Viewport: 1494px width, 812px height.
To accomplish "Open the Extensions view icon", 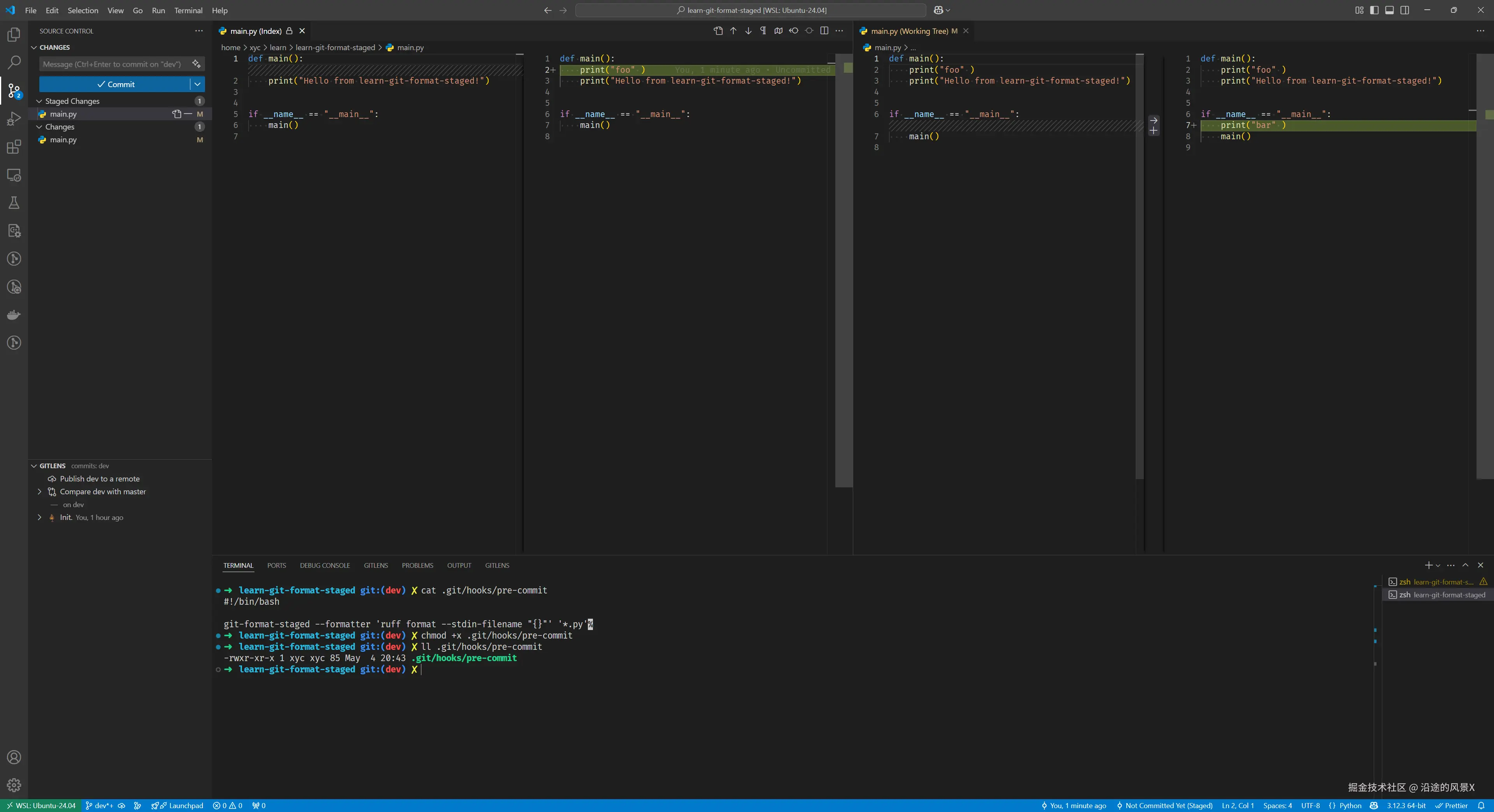I will (14, 147).
